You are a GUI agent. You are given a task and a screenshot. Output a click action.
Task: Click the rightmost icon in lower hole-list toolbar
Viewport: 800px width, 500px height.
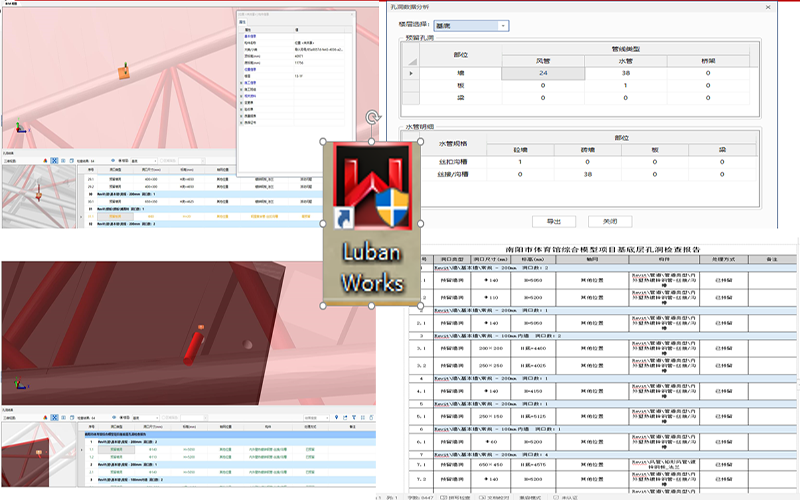(371, 417)
